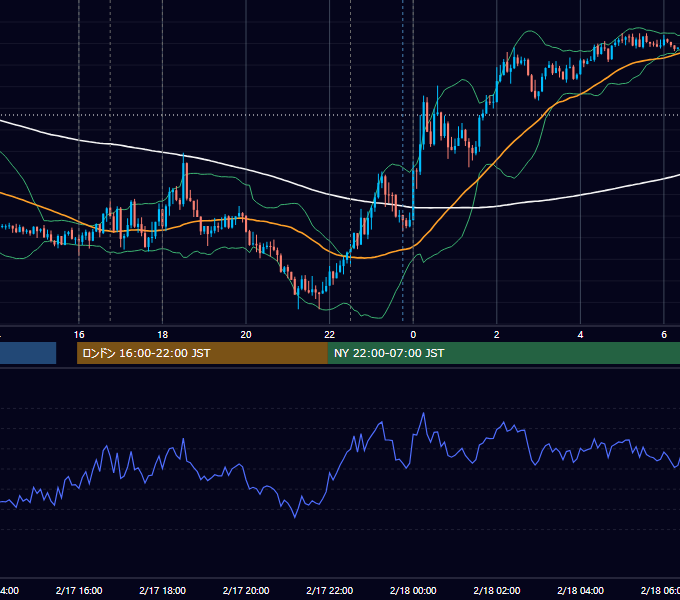Click the ロンドン 16:00-22:00 JST session bar
680x600 pixels.
(x=202, y=353)
